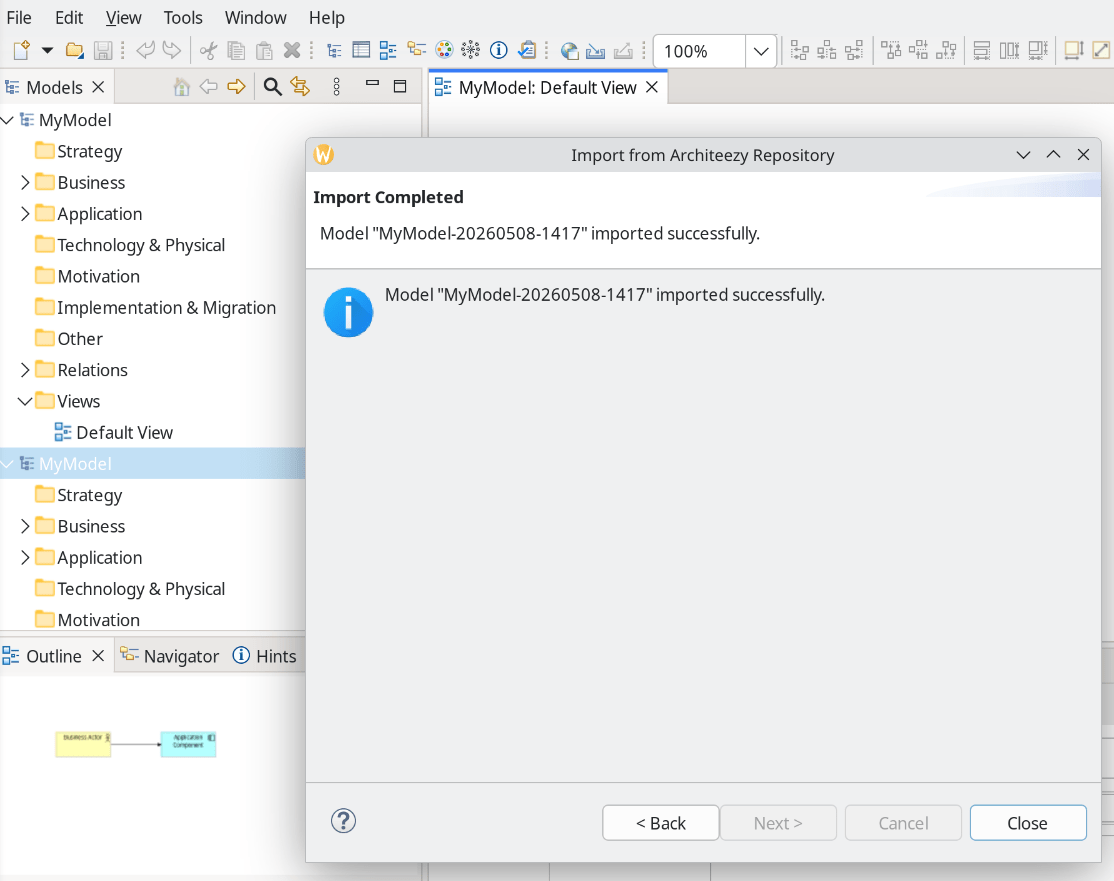Open the Edit menu

[69, 17]
